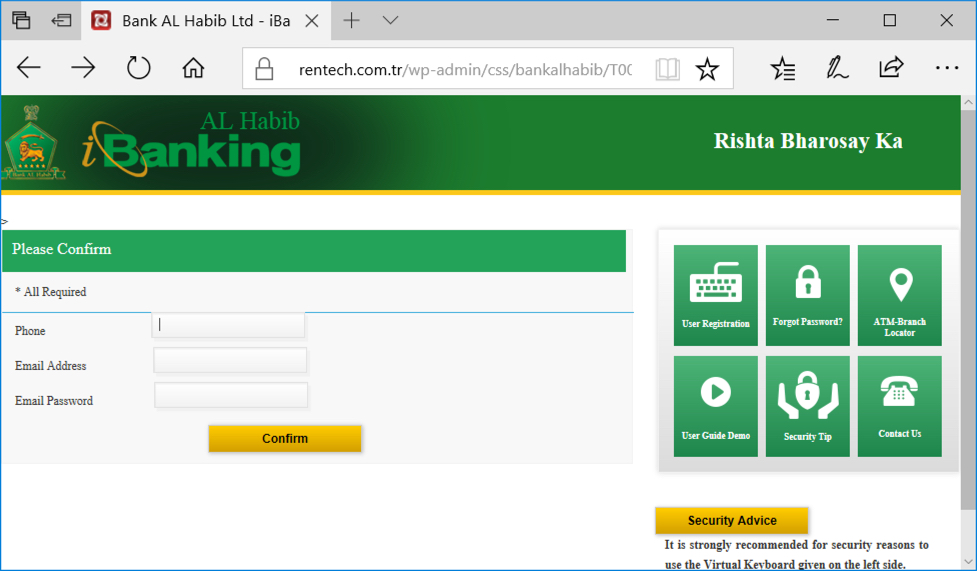Play the User Guide Demo tile
Viewport: 977px width, 571px height.
715,406
